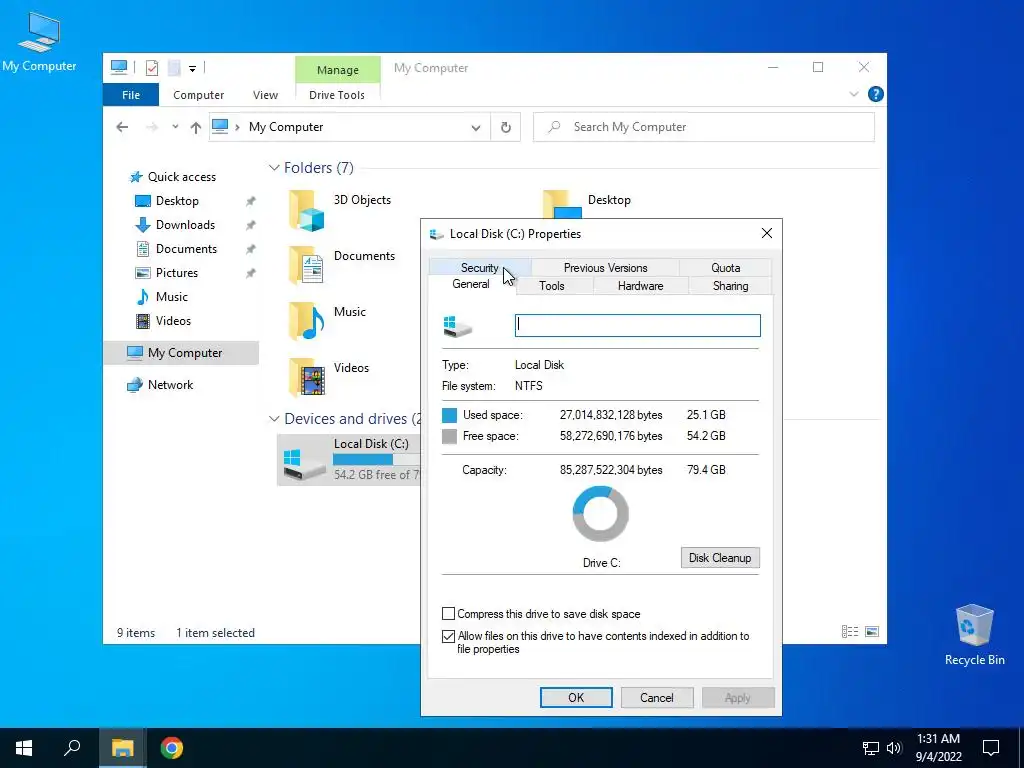Click the drive label text field
1024x768 pixels.
[x=637, y=325]
